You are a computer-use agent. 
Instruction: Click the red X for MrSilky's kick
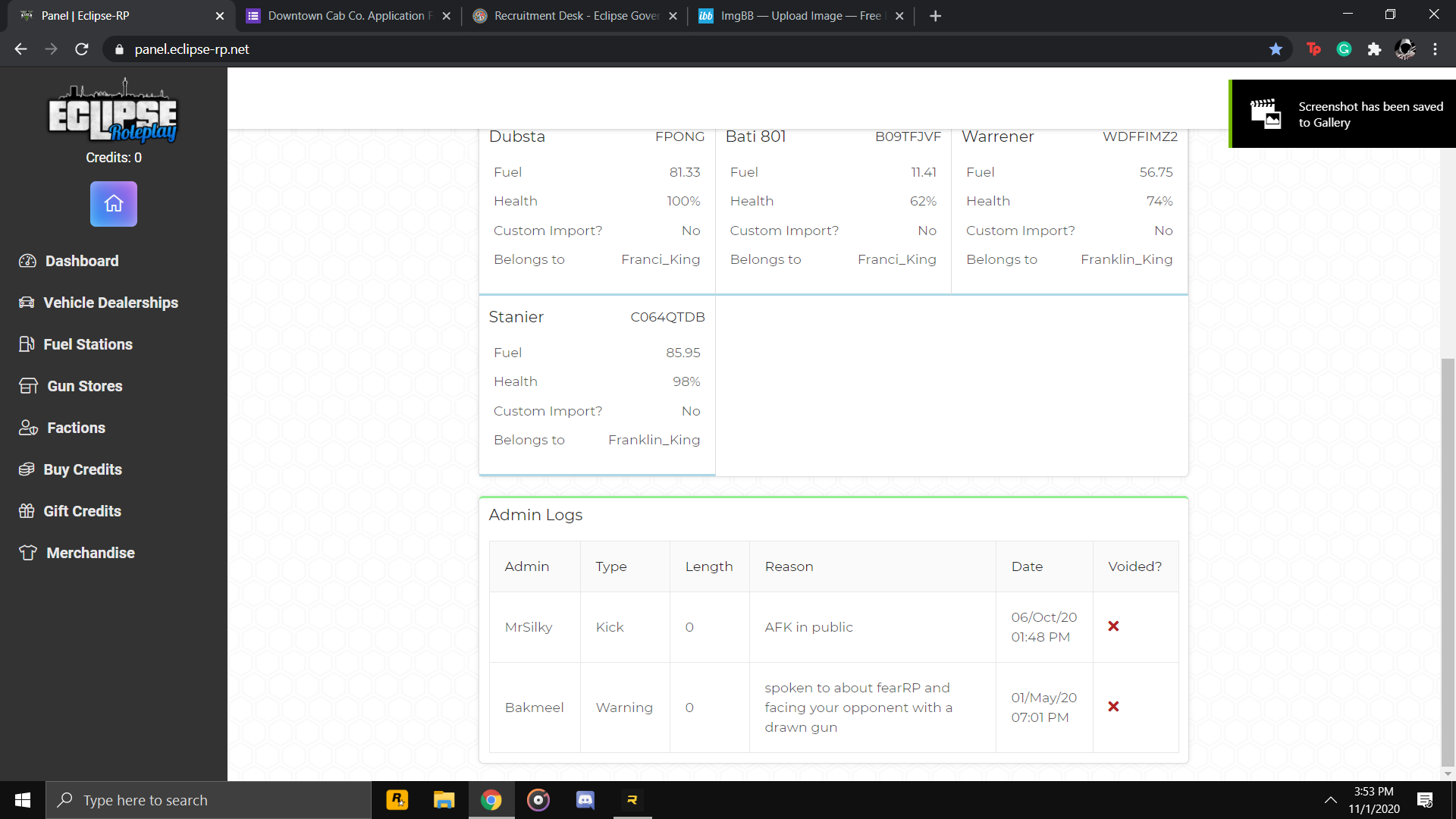pos(1113,626)
